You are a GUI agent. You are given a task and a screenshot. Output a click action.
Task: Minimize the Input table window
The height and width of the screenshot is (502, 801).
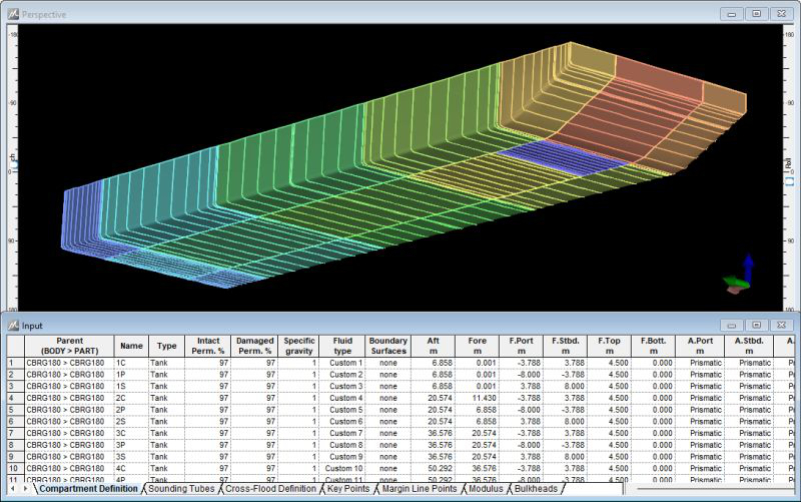coord(732,325)
